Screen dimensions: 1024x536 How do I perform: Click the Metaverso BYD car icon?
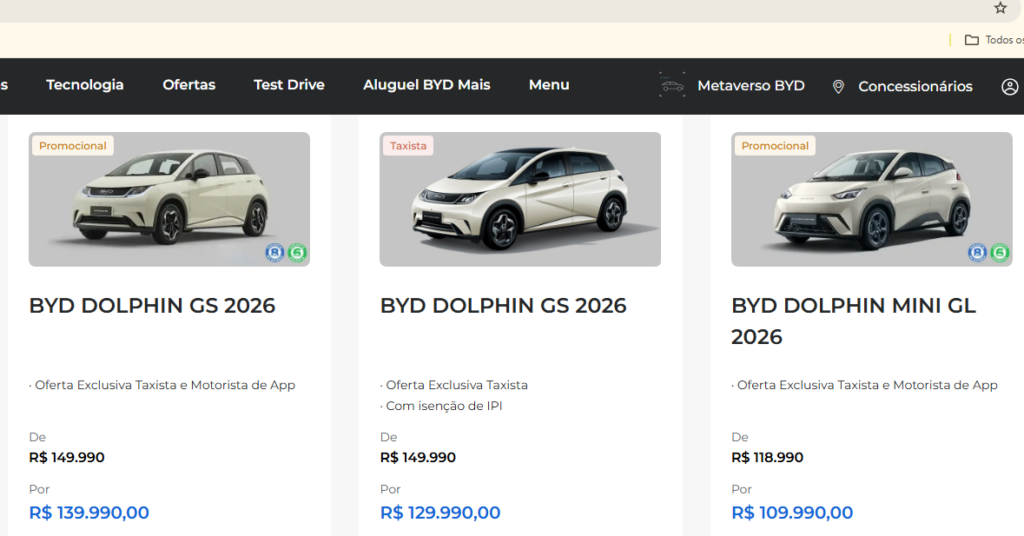pyautogui.click(x=672, y=86)
